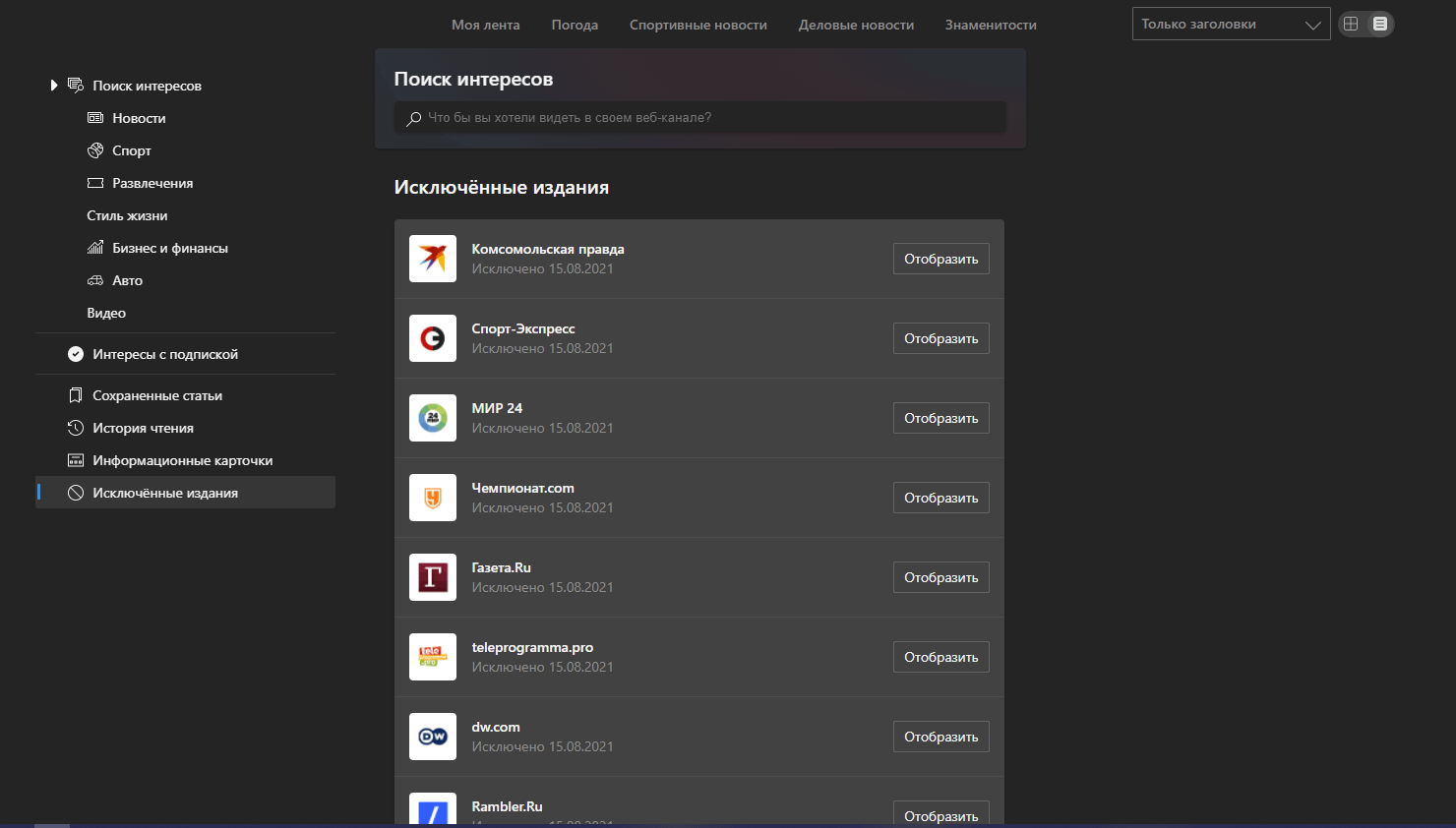Click the dw.com publication name
This screenshot has height=828, width=1456.
tap(496, 727)
